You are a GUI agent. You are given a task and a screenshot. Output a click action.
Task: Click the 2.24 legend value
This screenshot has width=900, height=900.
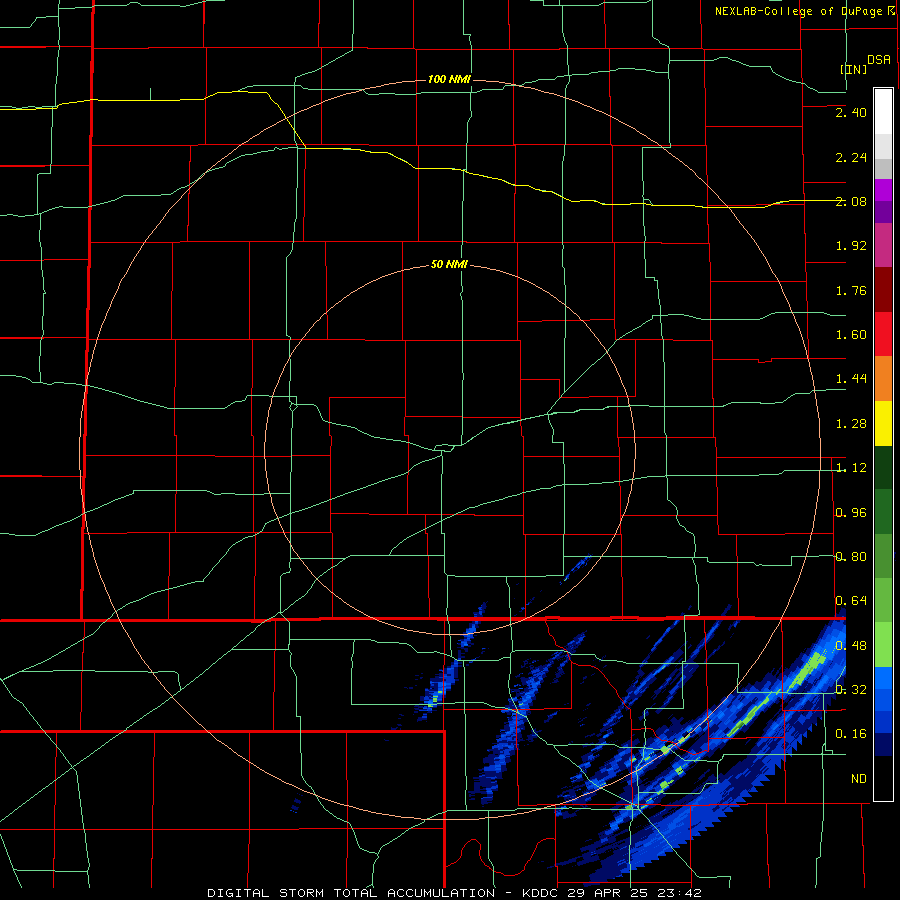coord(851,157)
